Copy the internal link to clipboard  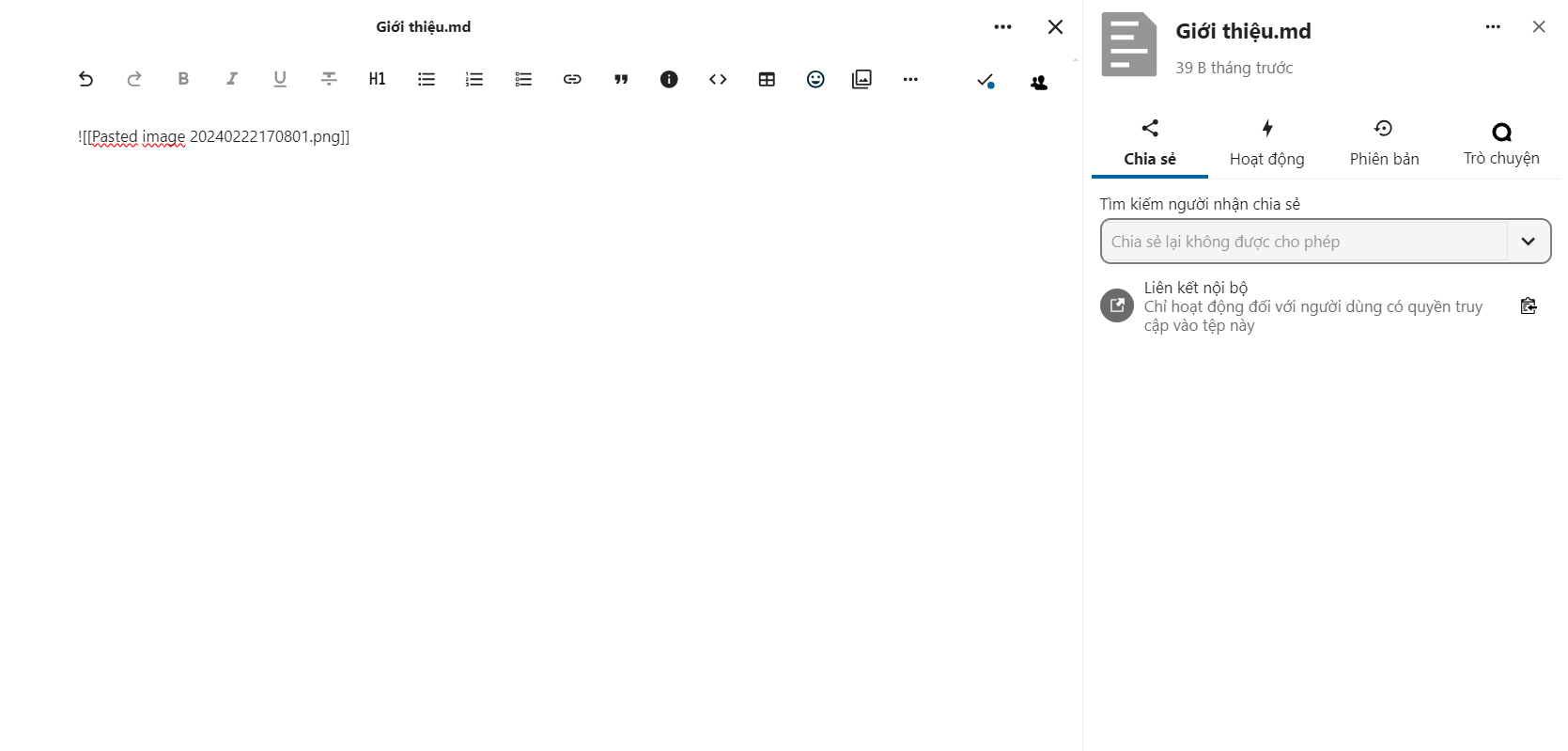1529,305
